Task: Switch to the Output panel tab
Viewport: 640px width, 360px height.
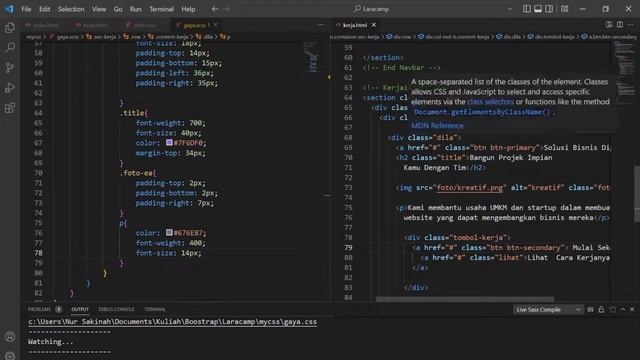Action: click(x=80, y=309)
